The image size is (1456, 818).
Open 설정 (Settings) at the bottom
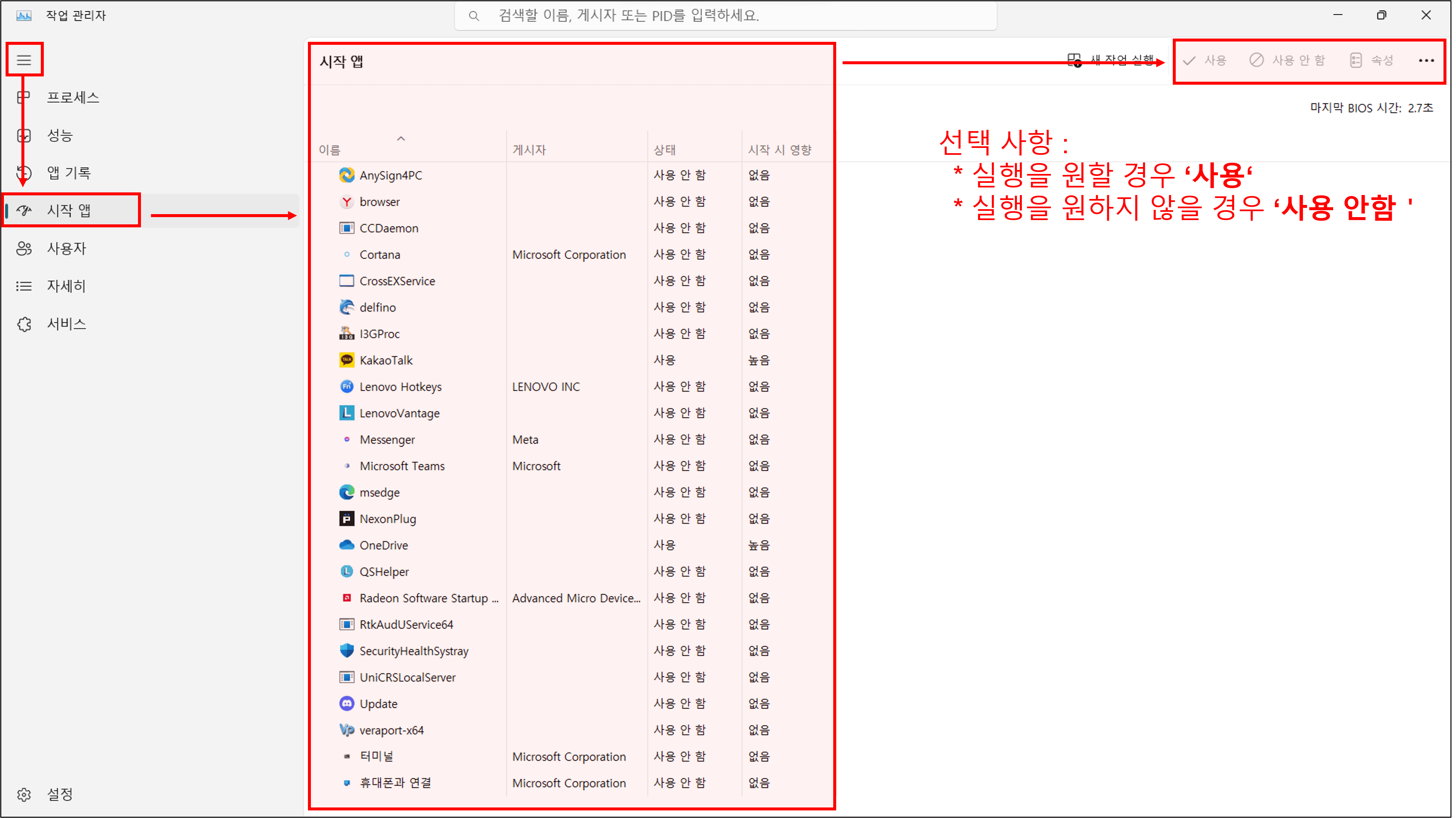tap(60, 794)
